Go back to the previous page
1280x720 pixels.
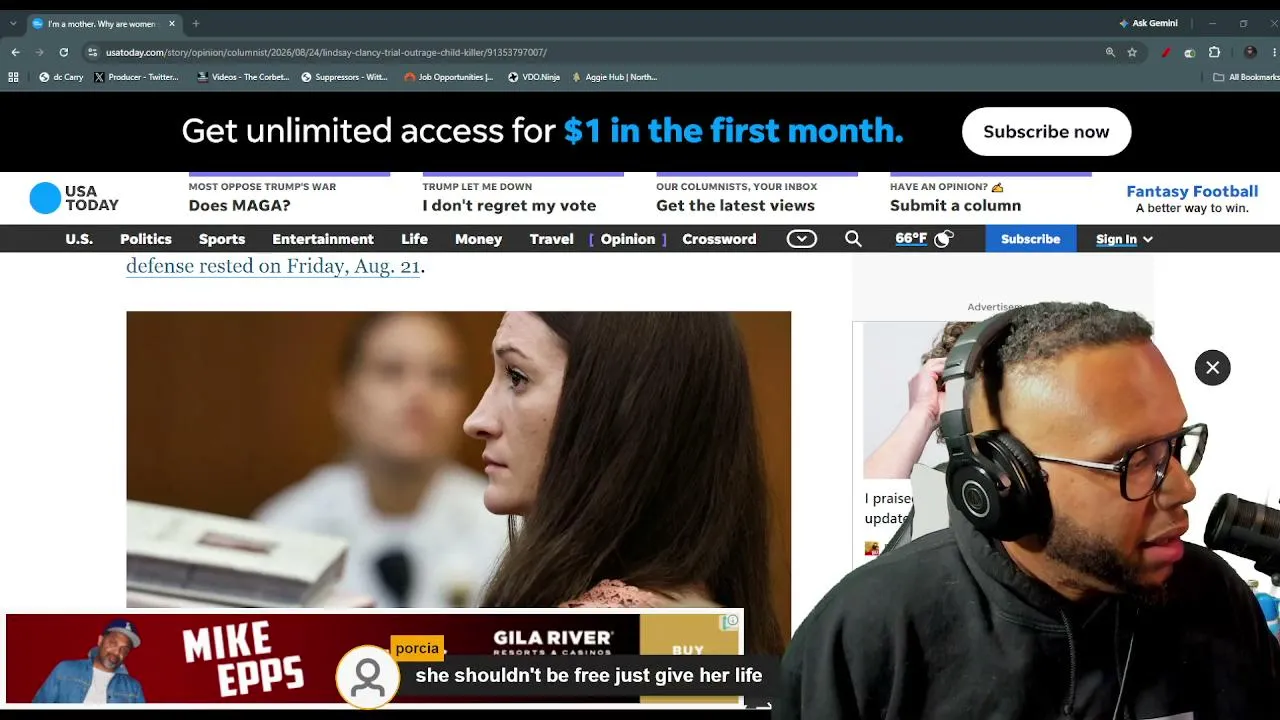pos(15,52)
